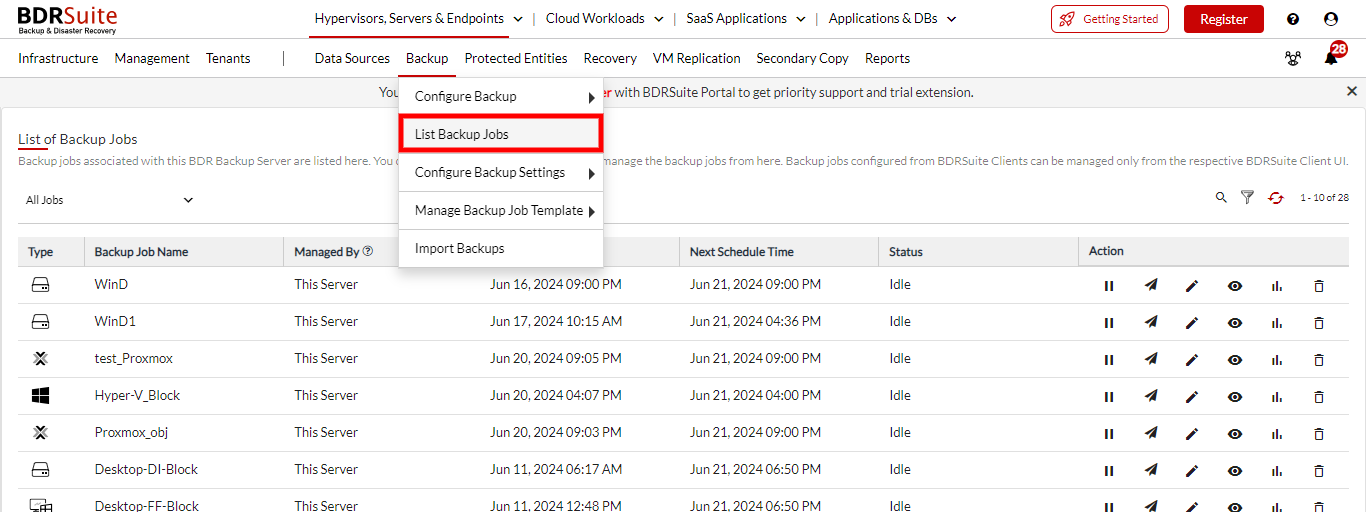Delete the Proxmox_obj job
1366x512 pixels.
(x=1319, y=434)
